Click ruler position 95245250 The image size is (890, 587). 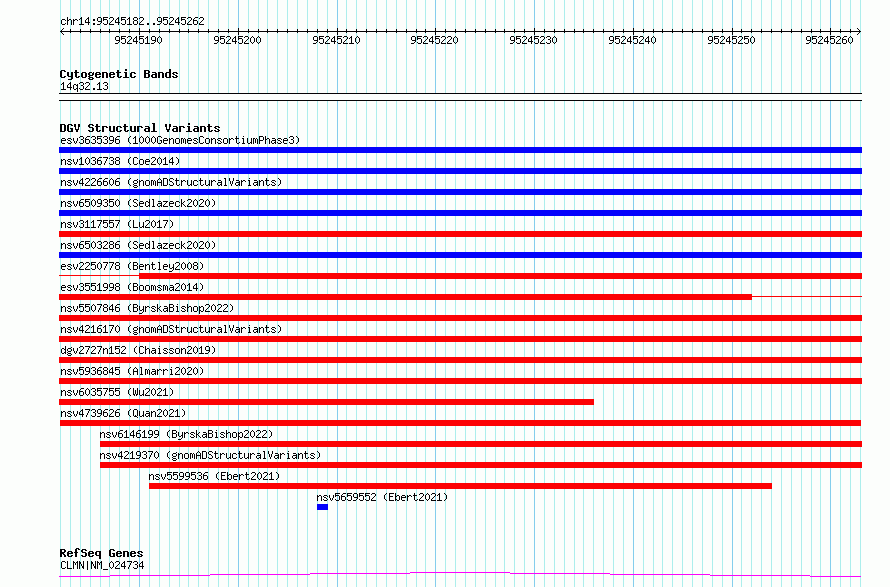(x=731, y=40)
